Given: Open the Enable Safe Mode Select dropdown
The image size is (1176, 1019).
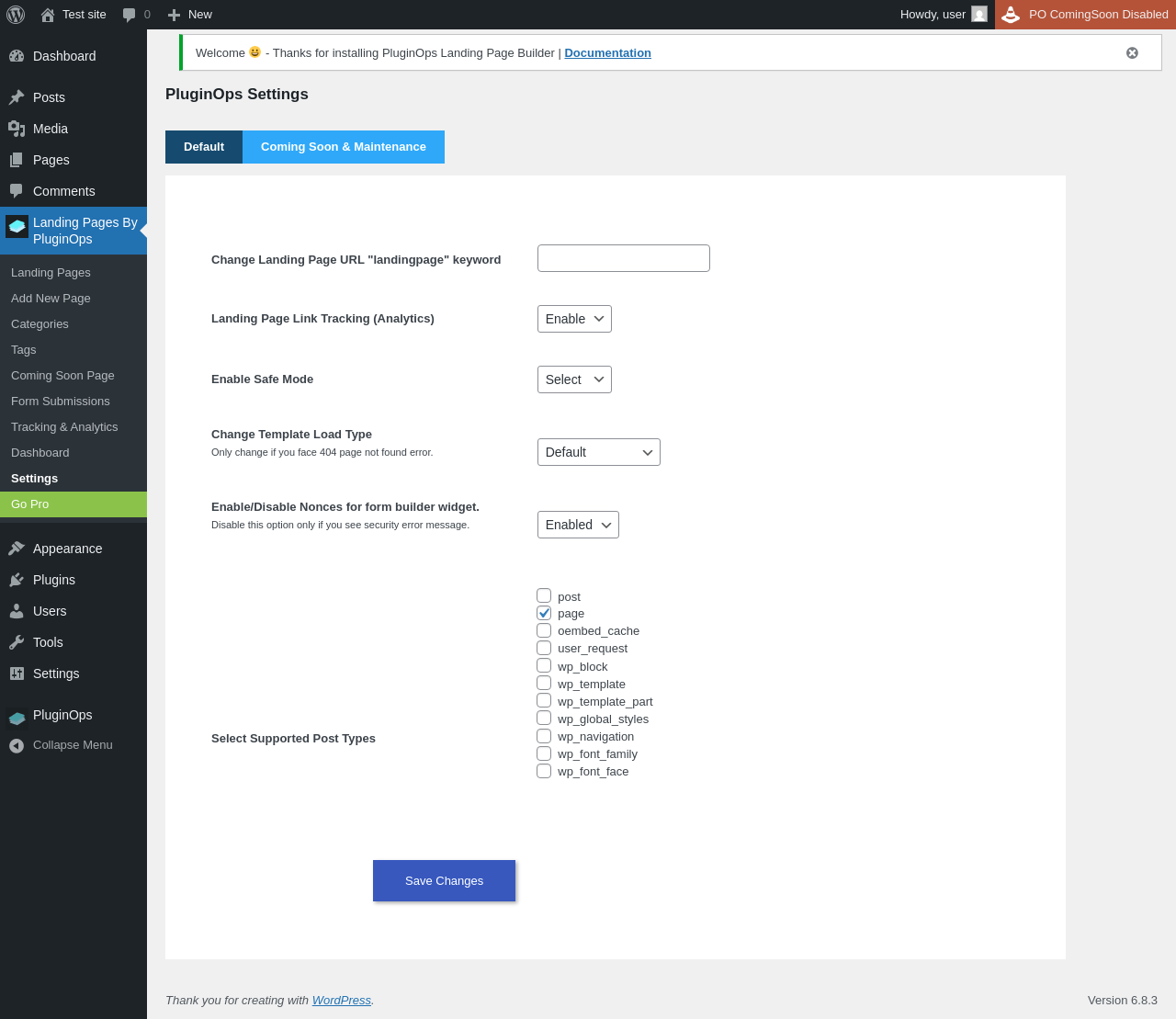Looking at the screenshot, I should (x=574, y=379).
